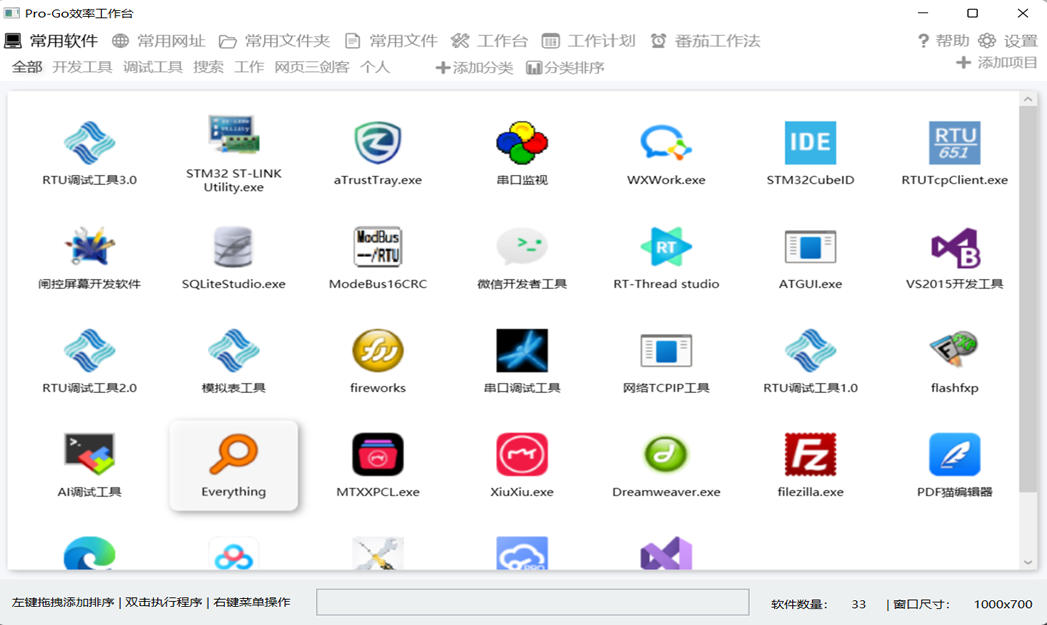Image resolution: width=1047 pixels, height=625 pixels.
Task: Launch Dreamweaver.exe
Action: pyautogui.click(x=664, y=463)
